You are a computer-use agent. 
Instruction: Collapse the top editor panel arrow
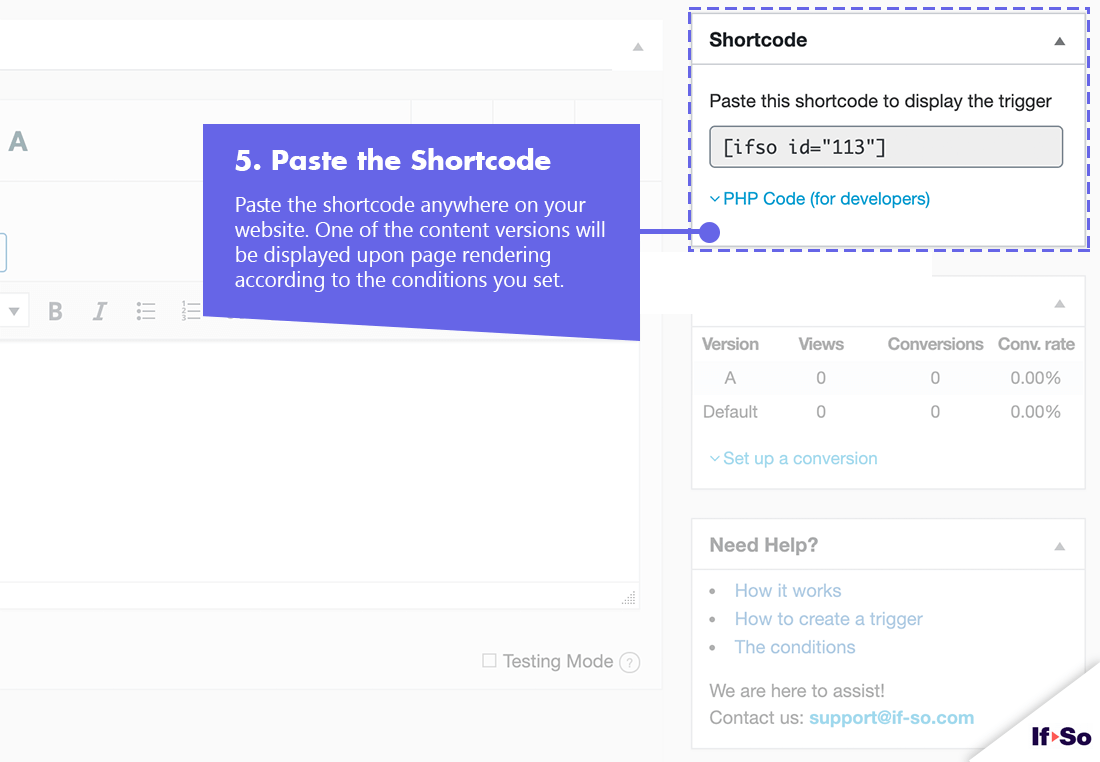(638, 47)
